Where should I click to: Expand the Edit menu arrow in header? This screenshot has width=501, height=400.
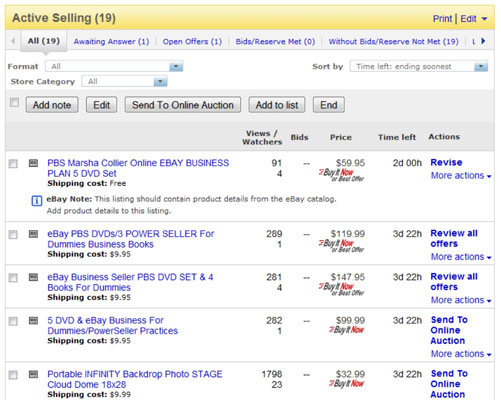[484, 19]
